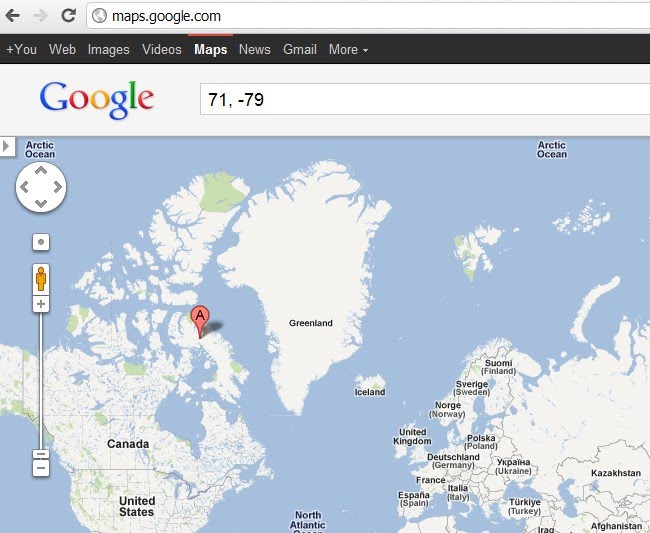Image resolution: width=650 pixels, height=533 pixels.
Task: Click the Italia (Italy) map label
Action: click(x=458, y=492)
